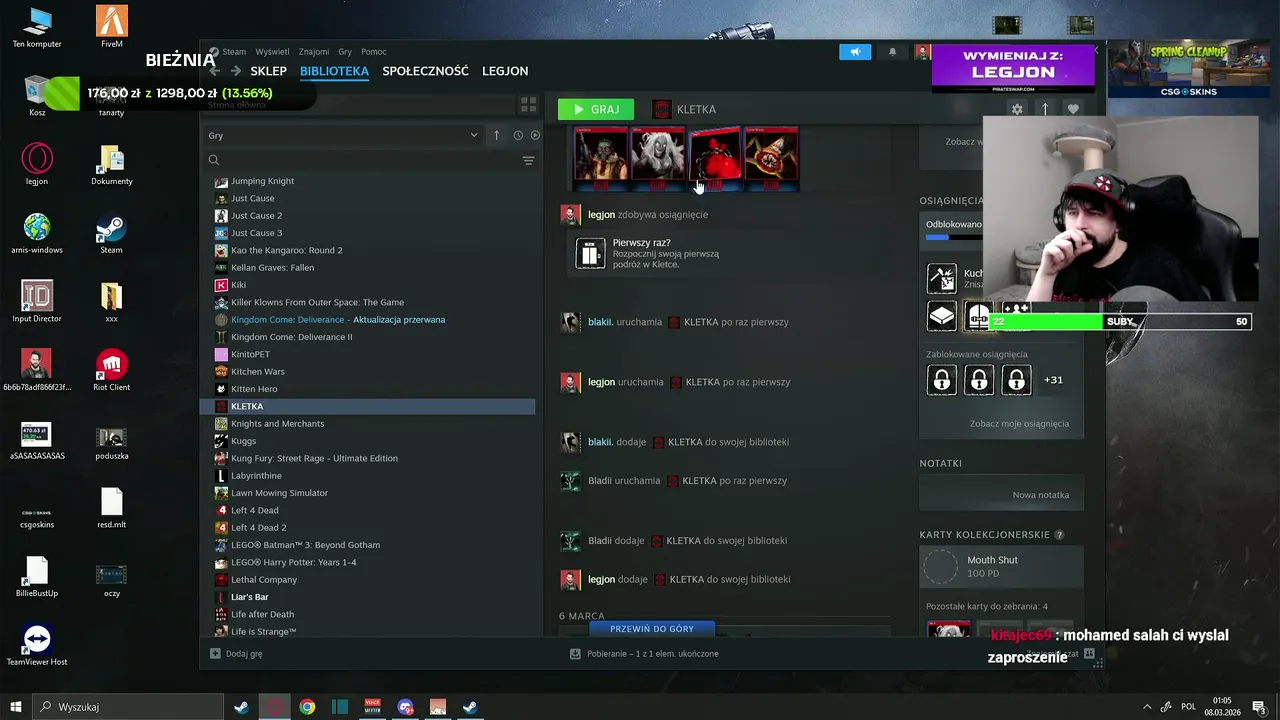Open Ten komputer desktop icon

click(37, 27)
